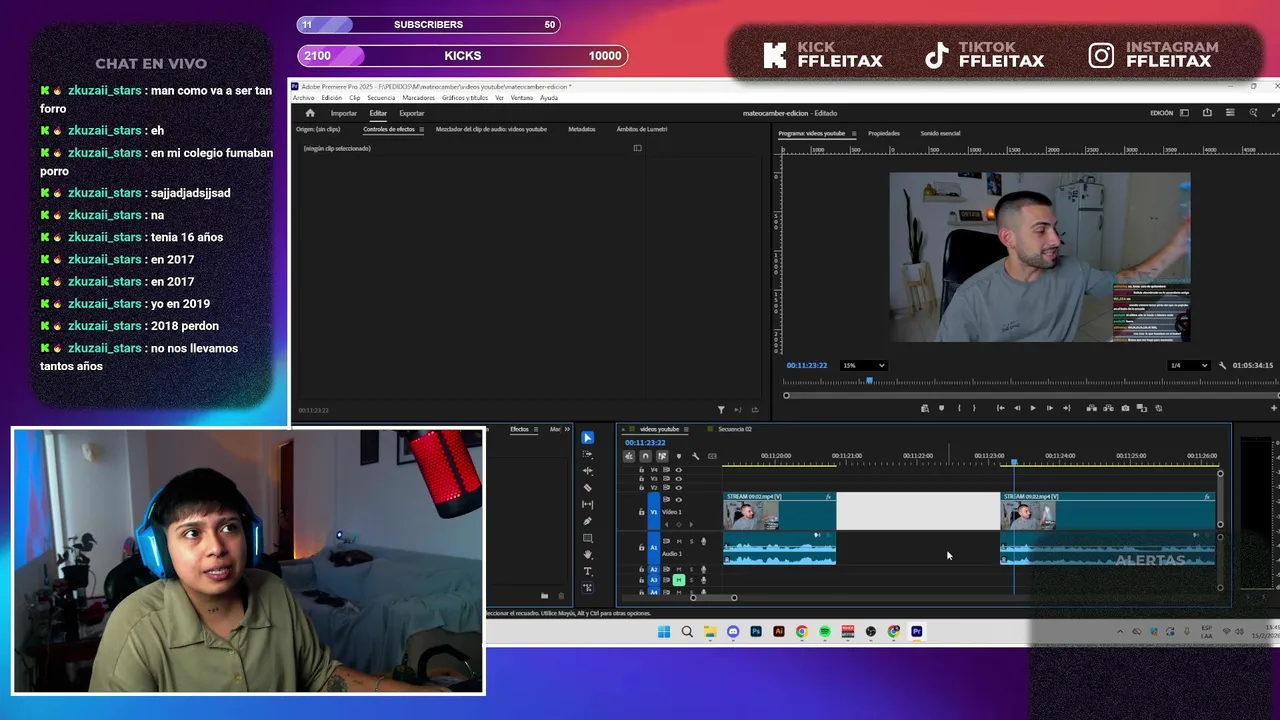1280x720 pixels.
Task: Open Secuencia menu
Action: (x=381, y=98)
